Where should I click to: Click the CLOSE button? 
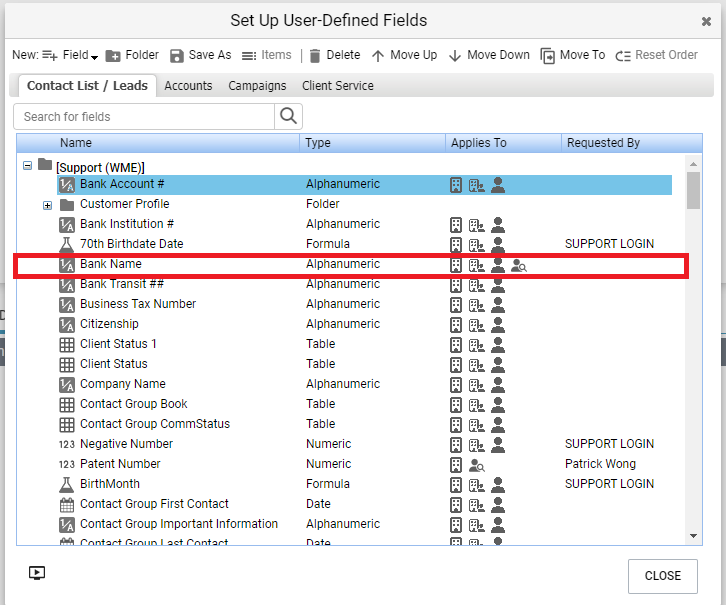[663, 576]
